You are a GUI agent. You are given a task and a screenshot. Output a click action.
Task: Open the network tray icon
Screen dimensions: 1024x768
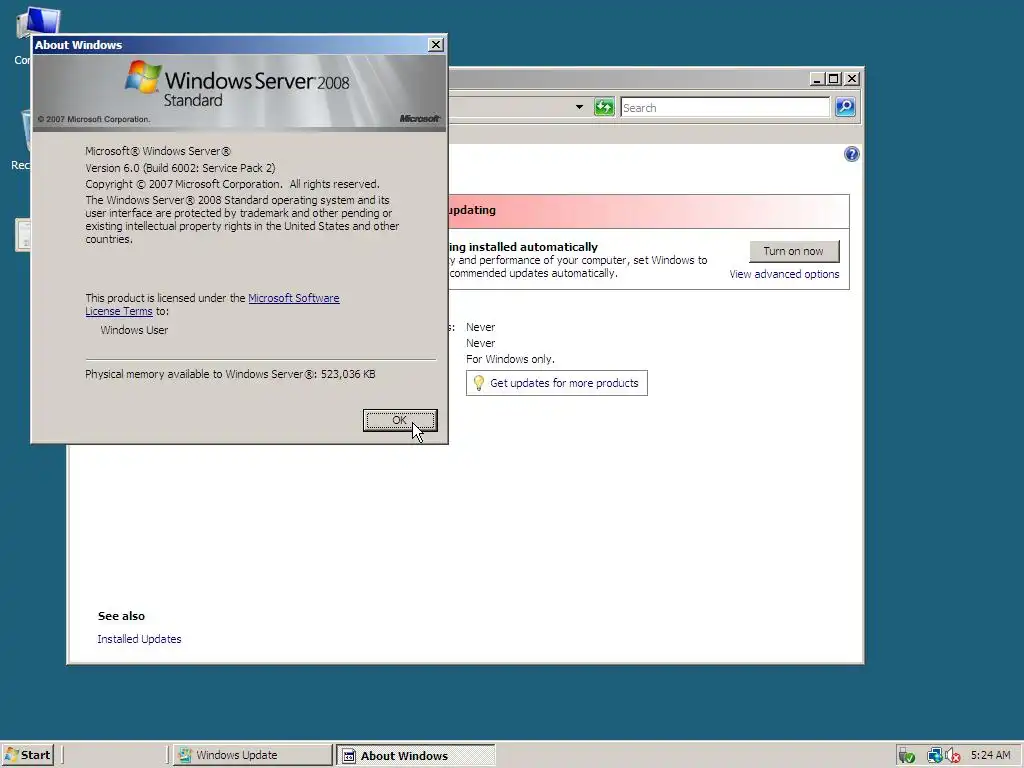point(934,756)
